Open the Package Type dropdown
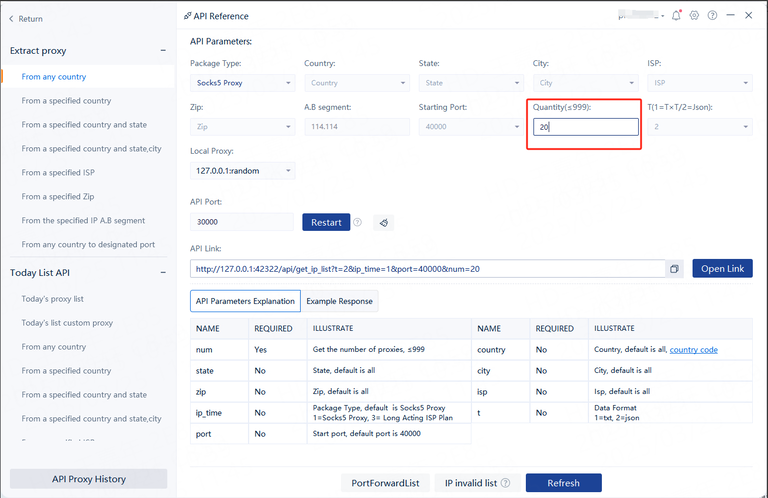 (x=242, y=83)
